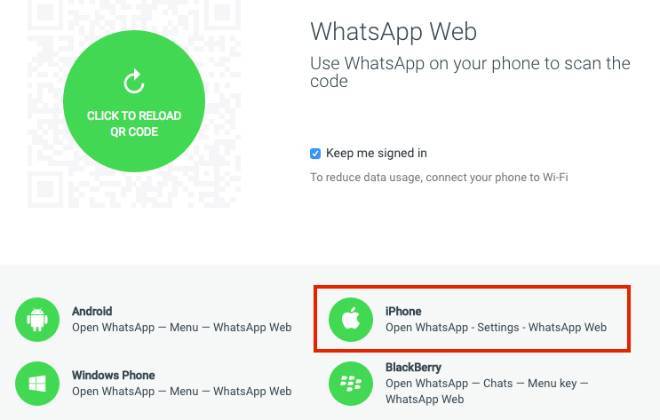660x420 pixels.
Task: Click the WhatsApp Web title
Action: pyautogui.click(x=393, y=32)
